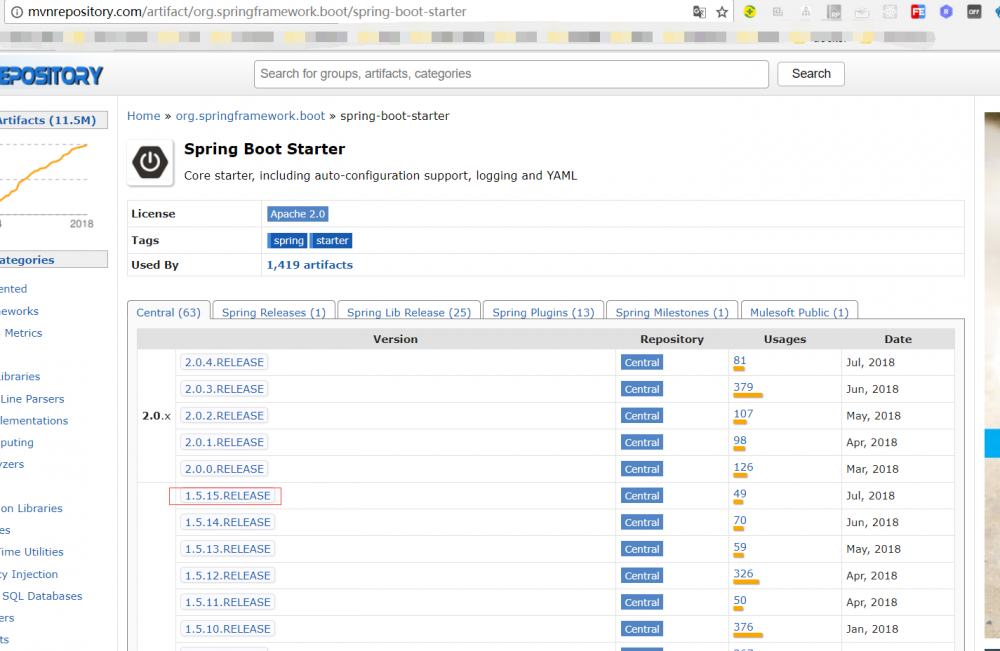Image resolution: width=1000 pixels, height=651 pixels.
Task: Click Central badge for 1.5.15.RELEASE row
Action: coord(642,495)
